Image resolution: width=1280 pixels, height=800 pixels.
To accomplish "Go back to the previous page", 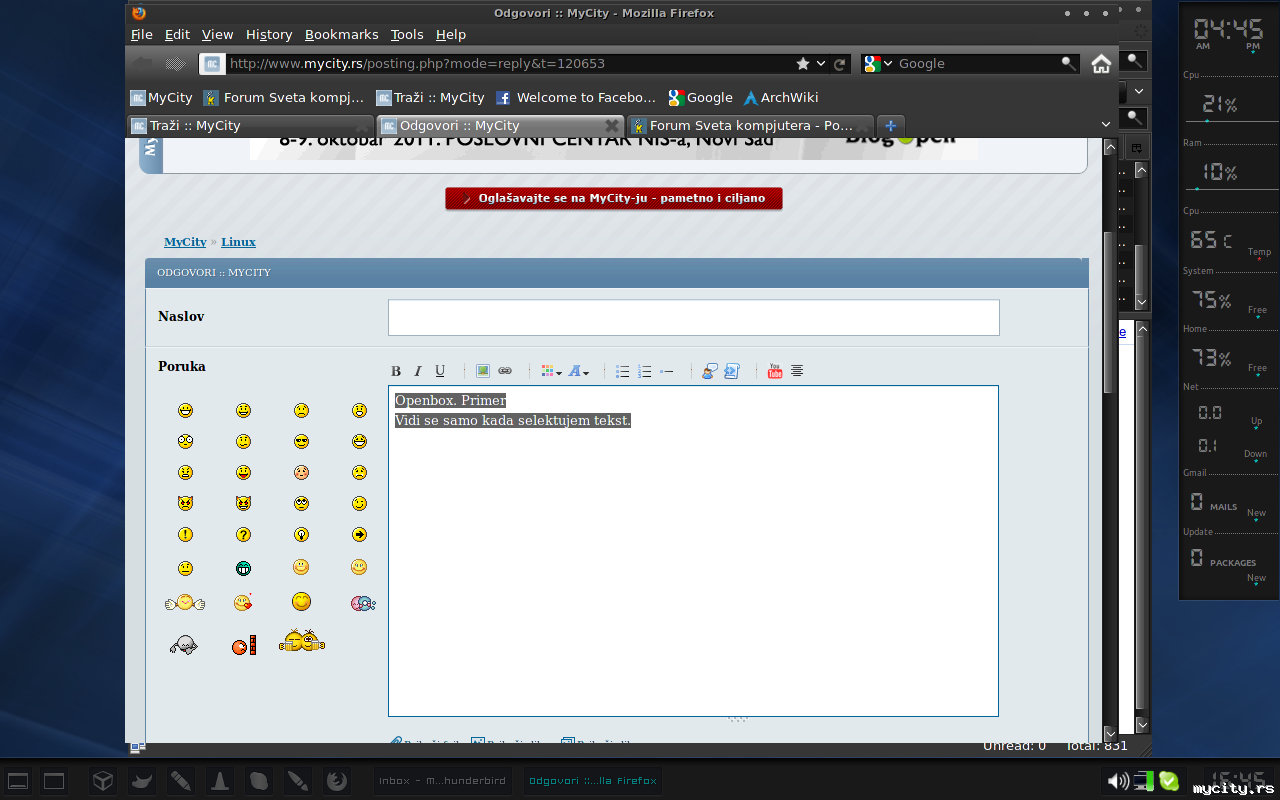I will (143, 64).
